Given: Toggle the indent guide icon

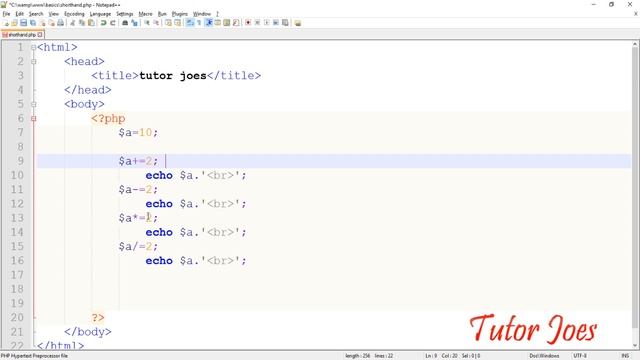Looking at the screenshot, I should 209,23.
